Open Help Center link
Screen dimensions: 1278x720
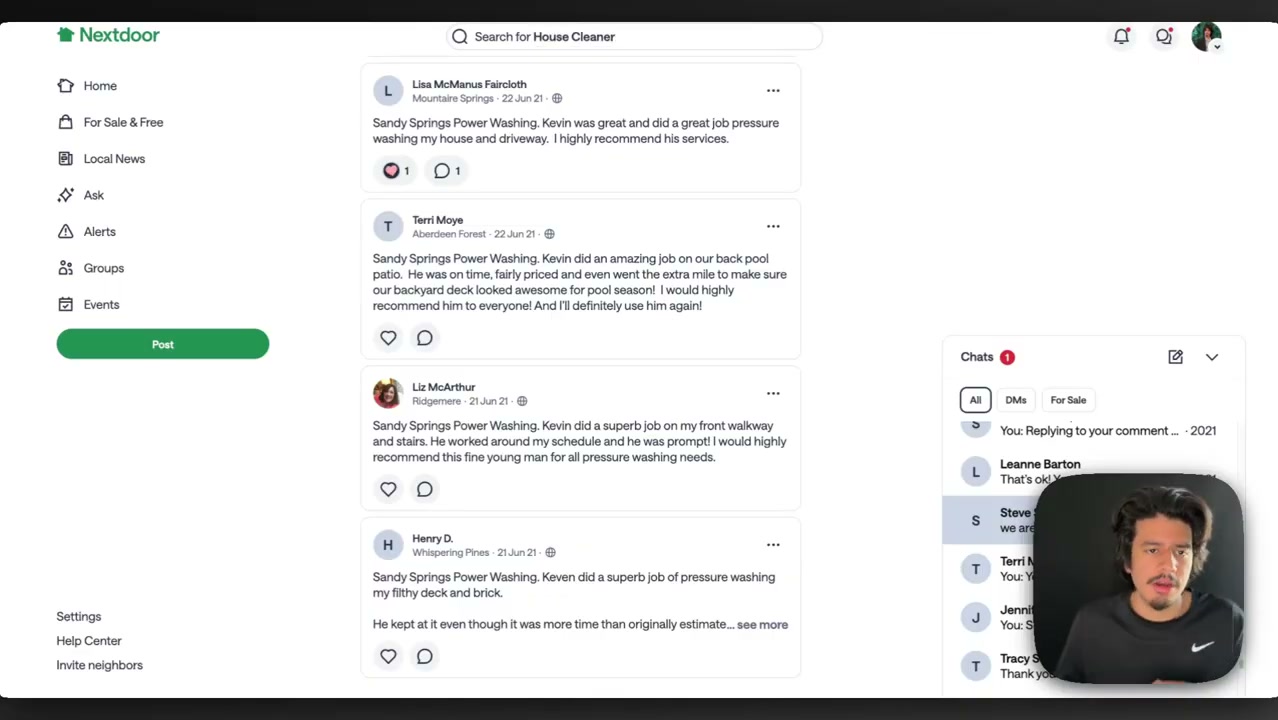coord(89,641)
